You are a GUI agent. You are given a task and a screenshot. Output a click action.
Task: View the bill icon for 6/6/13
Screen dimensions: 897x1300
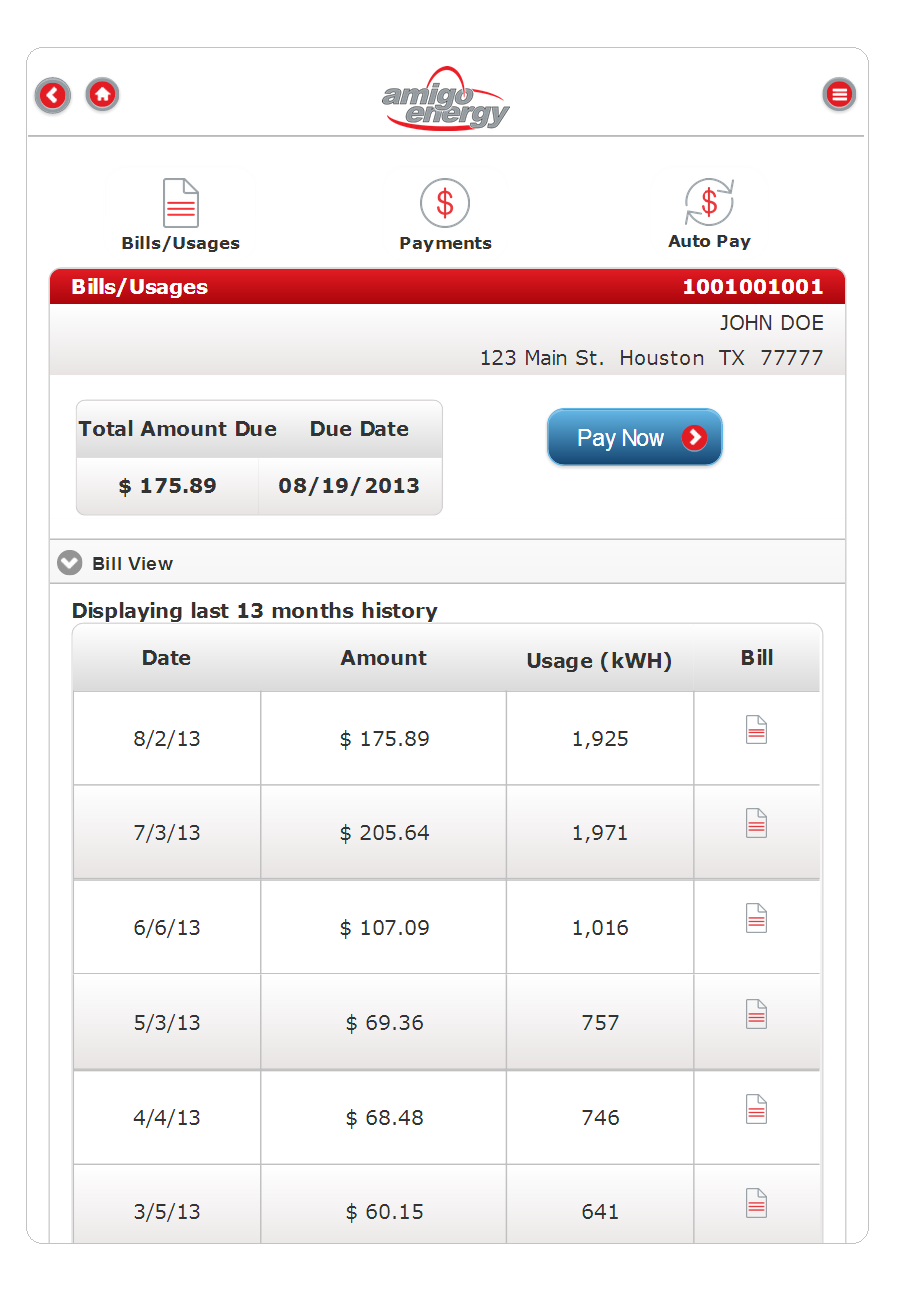tap(757, 918)
